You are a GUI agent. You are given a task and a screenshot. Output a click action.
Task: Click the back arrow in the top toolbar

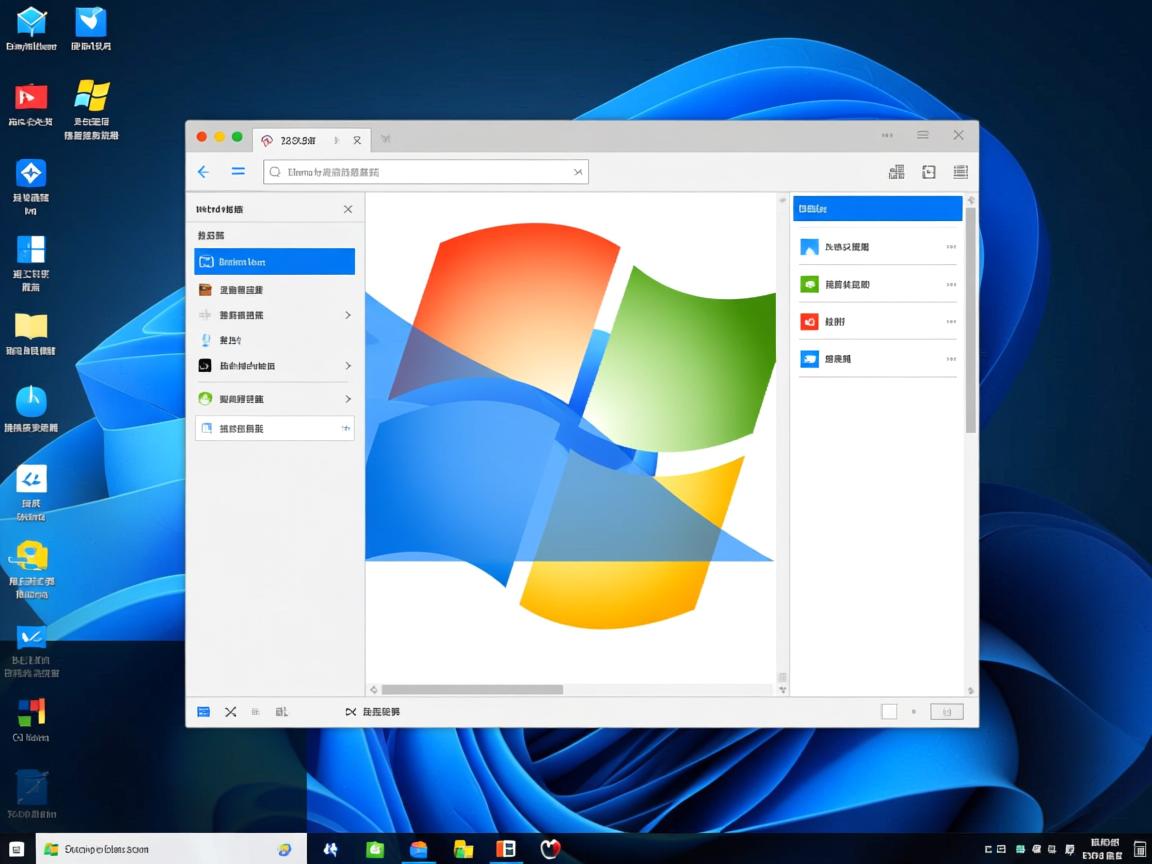pos(203,171)
